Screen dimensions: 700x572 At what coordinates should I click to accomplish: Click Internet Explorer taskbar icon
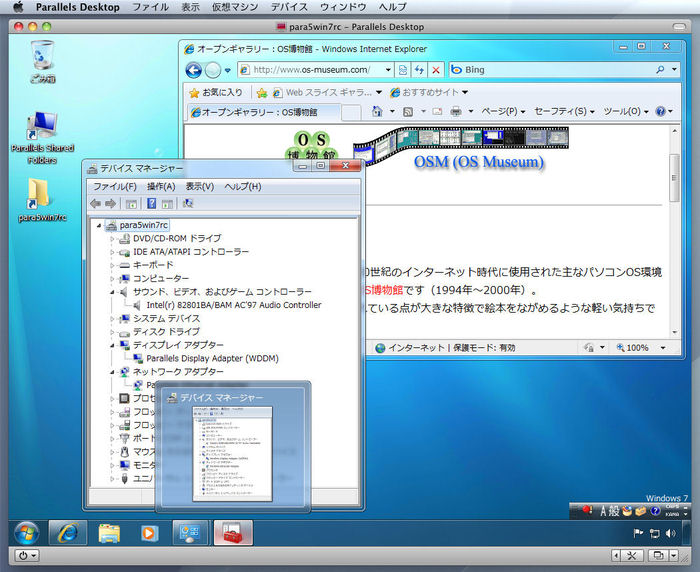[x=67, y=533]
